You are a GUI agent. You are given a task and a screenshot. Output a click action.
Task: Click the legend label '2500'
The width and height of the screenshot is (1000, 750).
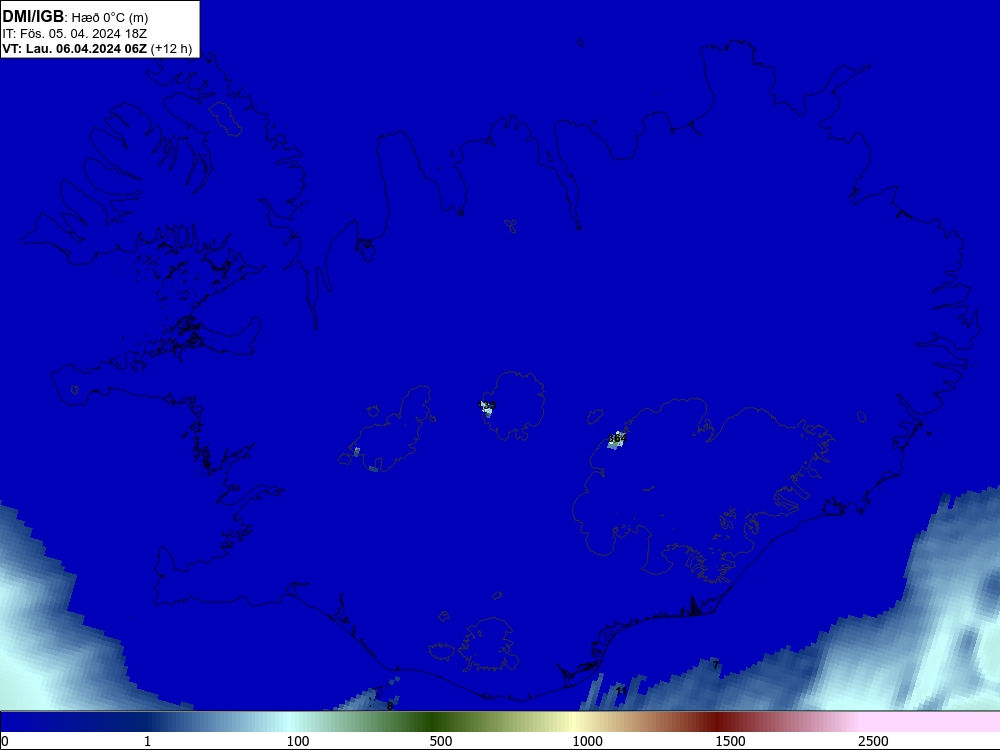pos(873,741)
